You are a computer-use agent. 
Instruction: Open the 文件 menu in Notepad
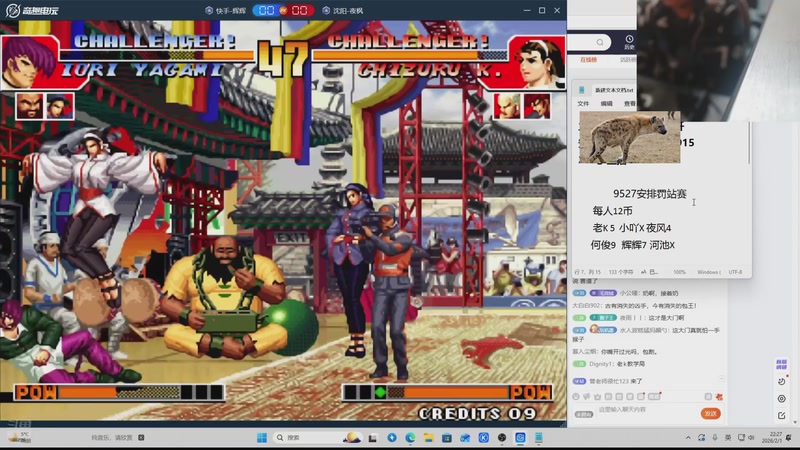coord(583,104)
